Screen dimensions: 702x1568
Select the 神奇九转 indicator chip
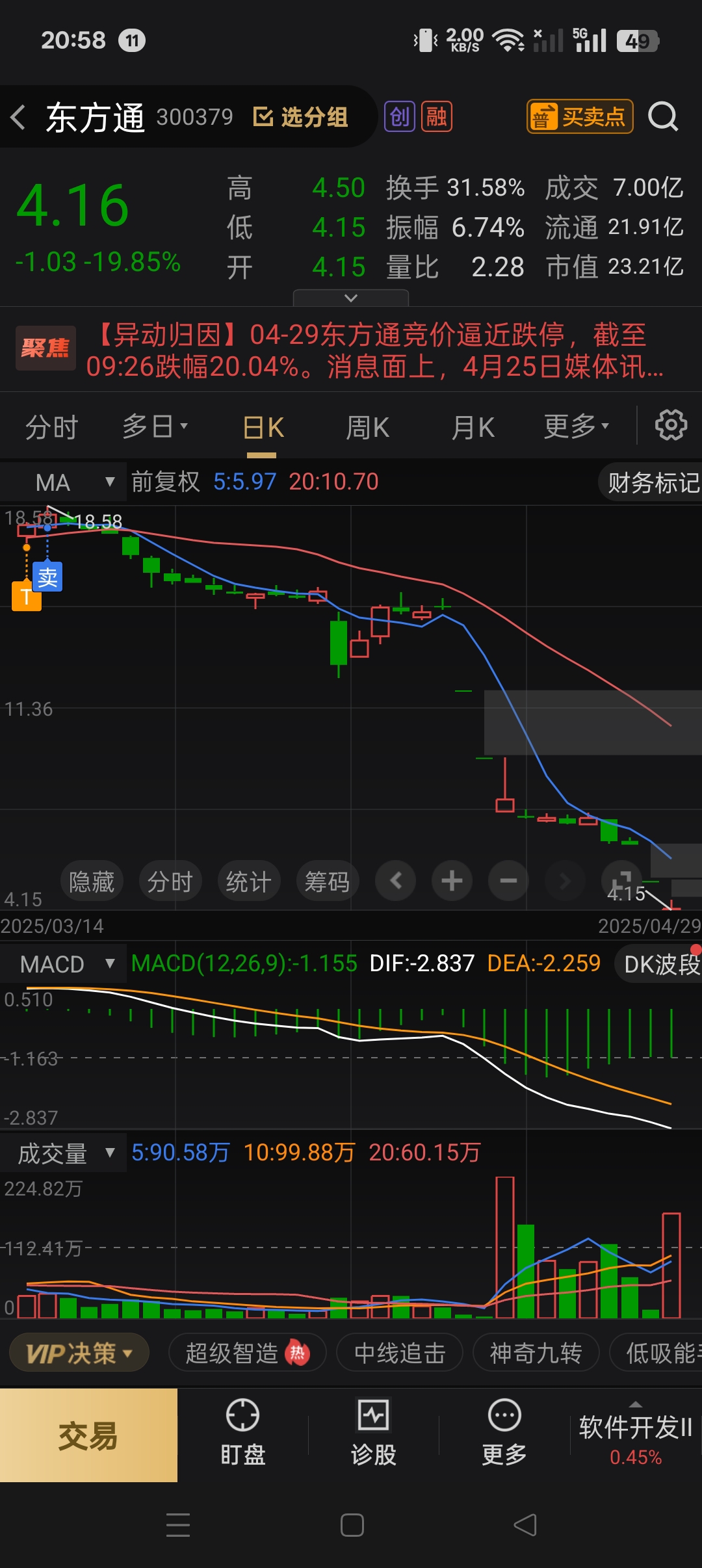click(x=536, y=1353)
